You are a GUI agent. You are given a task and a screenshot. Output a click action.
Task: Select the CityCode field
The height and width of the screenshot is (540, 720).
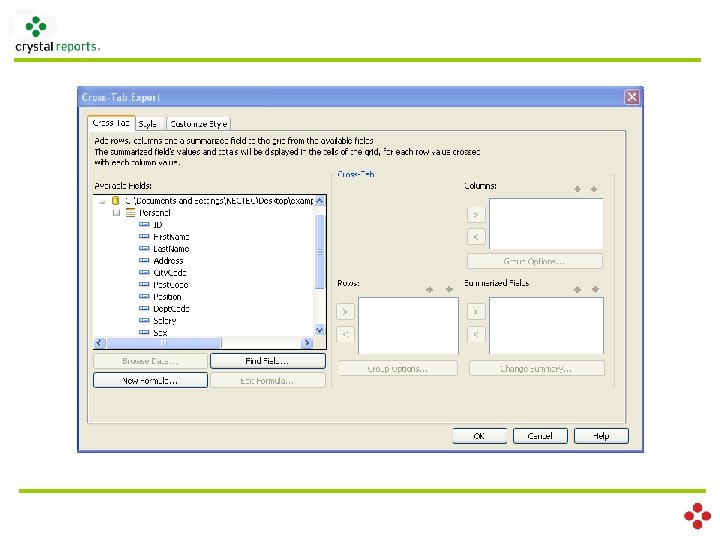pyautogui.click(x=170, y=272)
